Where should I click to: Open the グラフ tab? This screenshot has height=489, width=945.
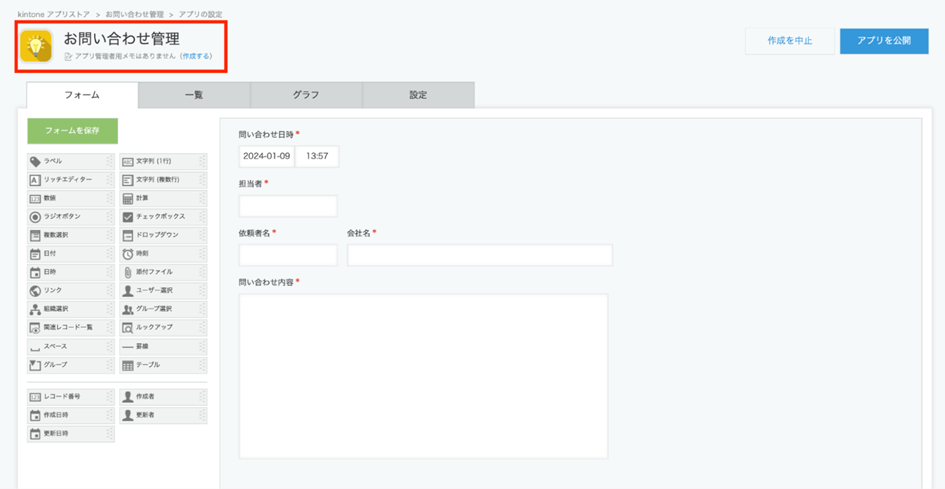(x=306, y=95)
